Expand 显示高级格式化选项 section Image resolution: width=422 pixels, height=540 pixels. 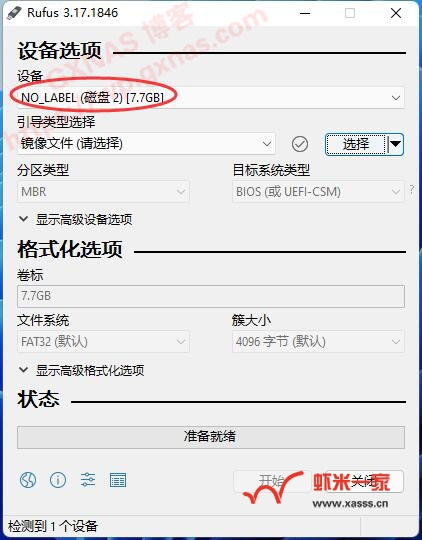click(x=82, y=370)
